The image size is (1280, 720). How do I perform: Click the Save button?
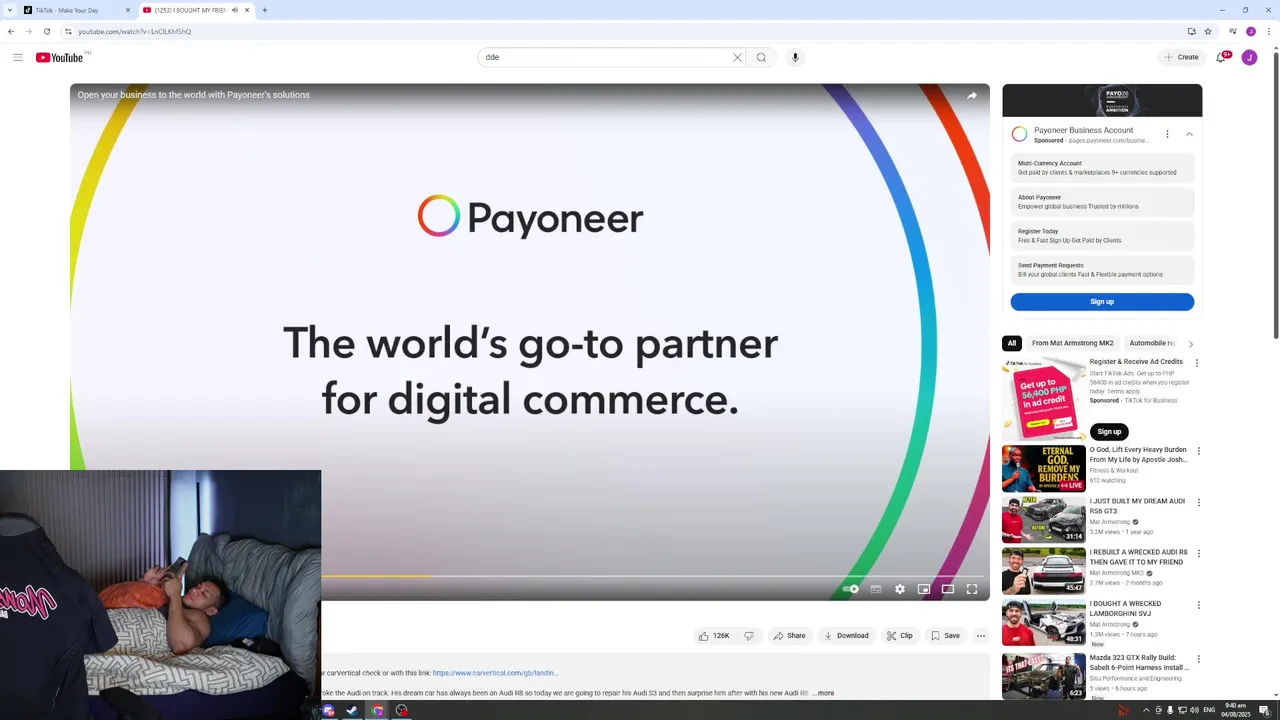pyautogui.click(x=946, y=636)
